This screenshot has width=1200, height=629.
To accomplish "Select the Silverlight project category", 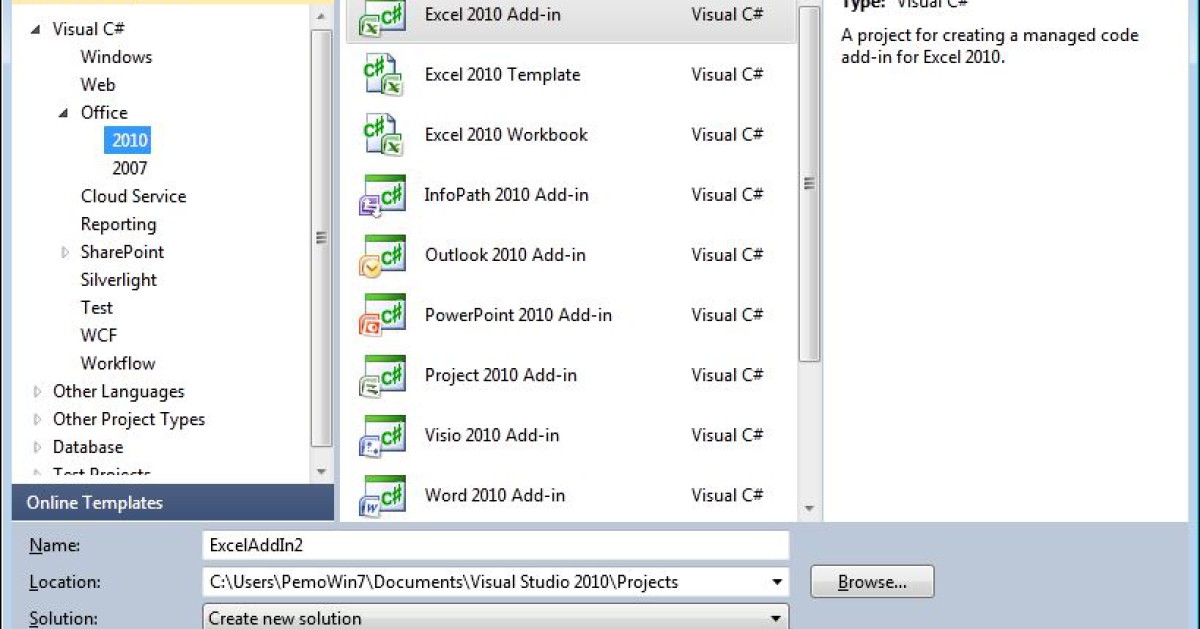I will (117, 280).
